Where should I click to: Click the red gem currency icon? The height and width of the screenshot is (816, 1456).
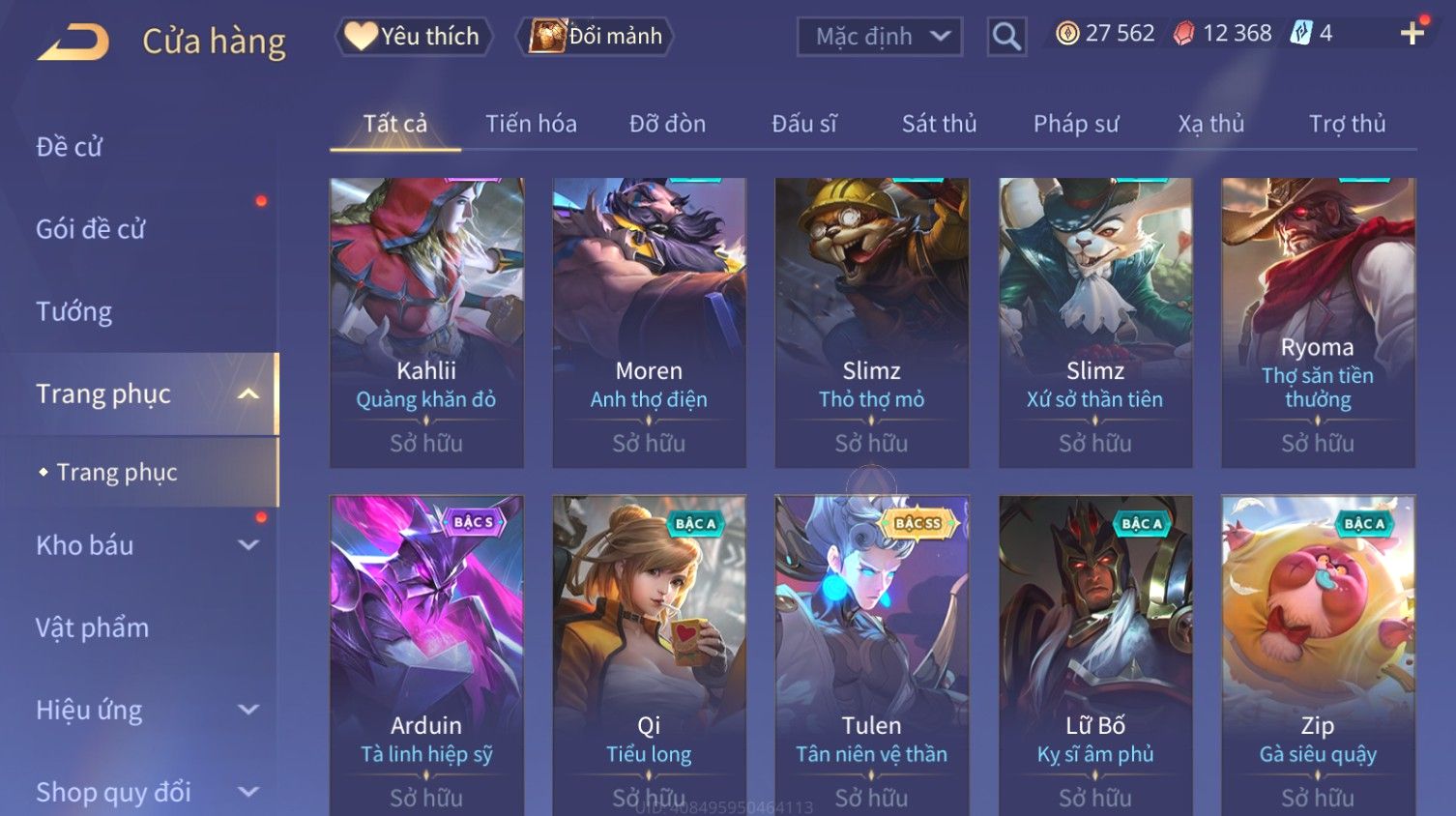click(x=1183, y=34)
